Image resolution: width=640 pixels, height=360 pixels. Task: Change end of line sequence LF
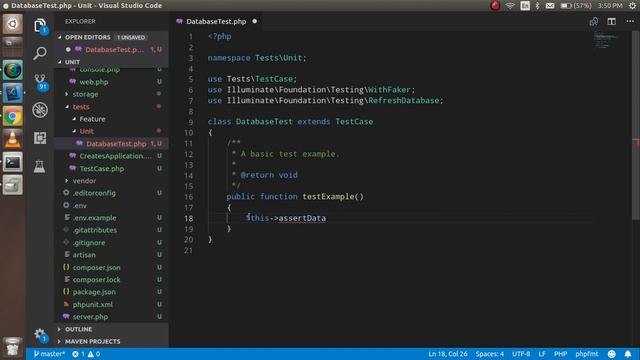(x=542, y=354)
